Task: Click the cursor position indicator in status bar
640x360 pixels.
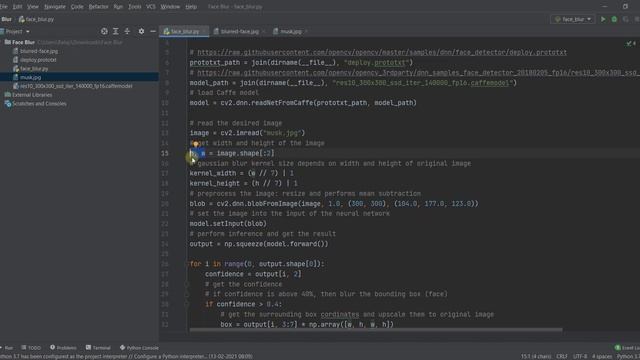Action: click(x=536, y=356)
